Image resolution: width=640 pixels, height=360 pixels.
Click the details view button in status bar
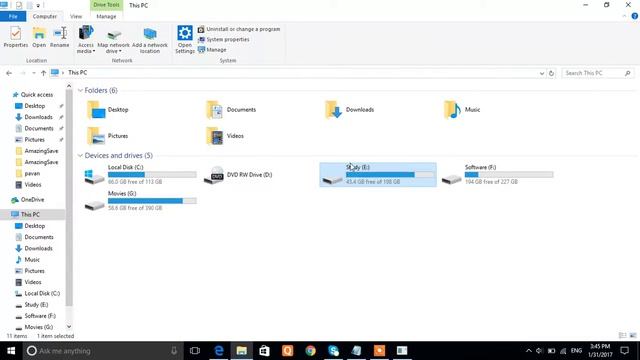pos(622,336)
